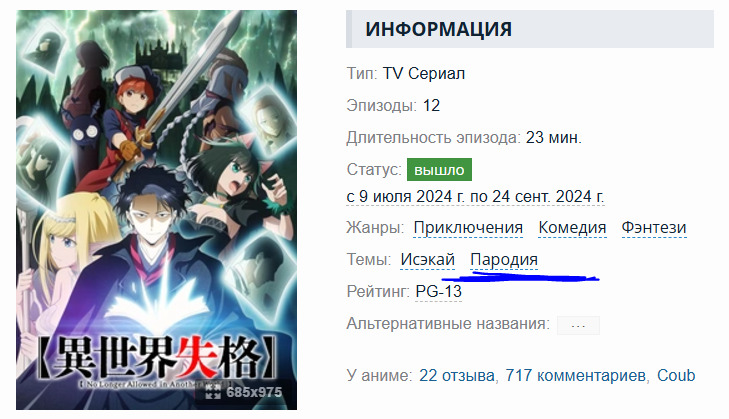Open the Фэнтези genre link
Viewport: 729px width, 419px height.
coord(654,228)
